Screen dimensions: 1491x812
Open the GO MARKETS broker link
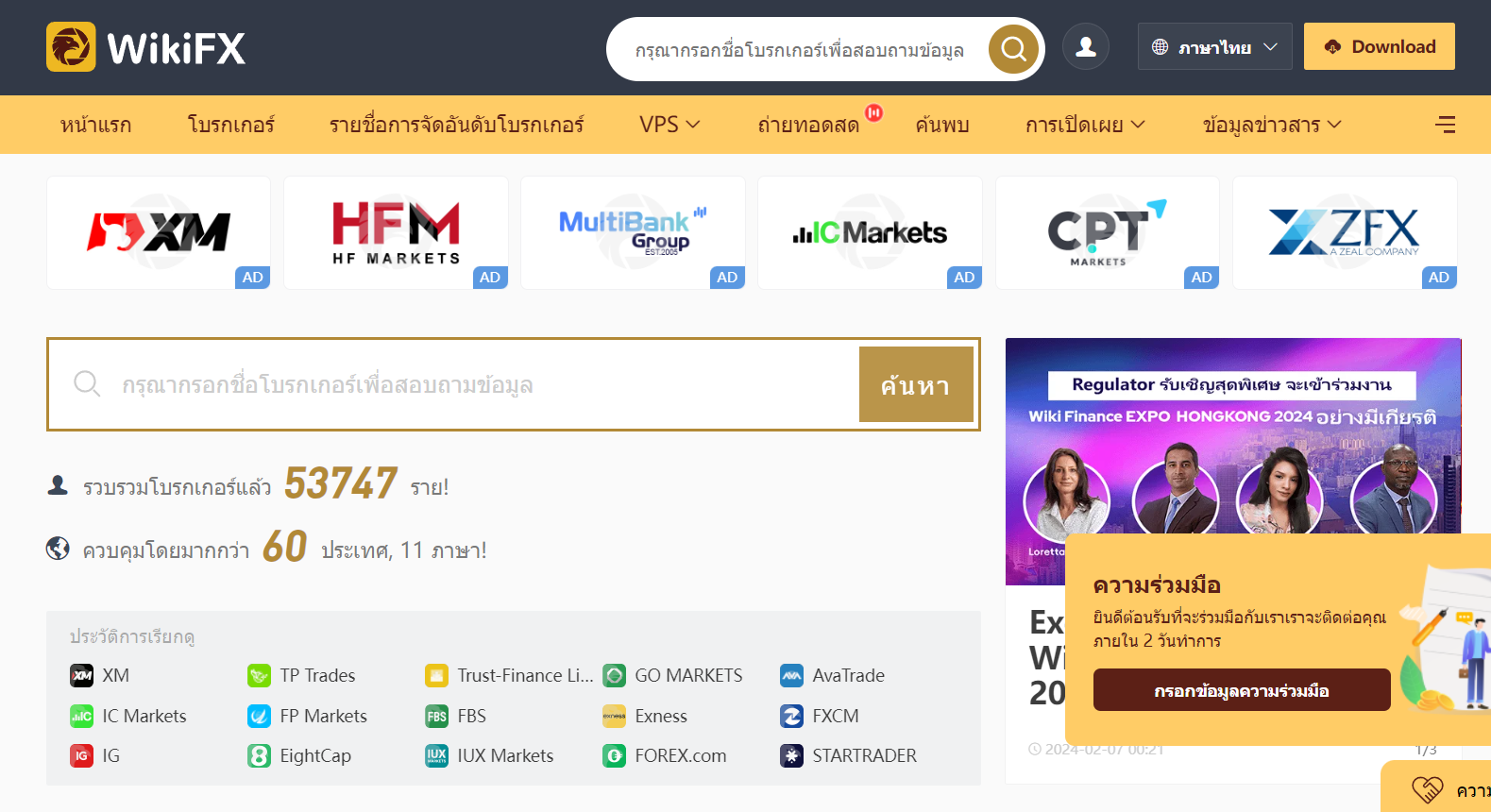[688, 675]
